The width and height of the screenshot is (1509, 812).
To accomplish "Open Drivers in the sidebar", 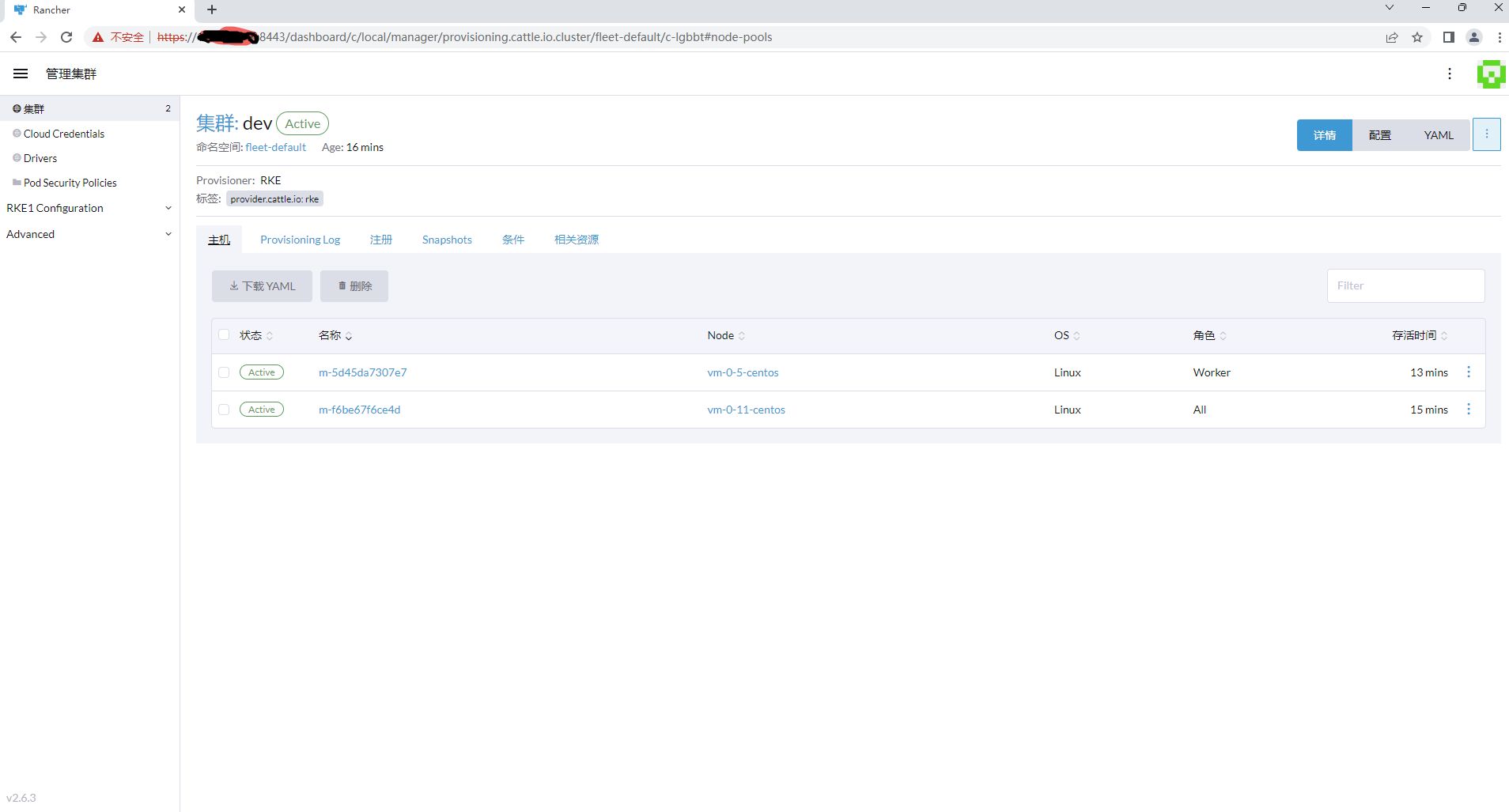I will point(40,158).
